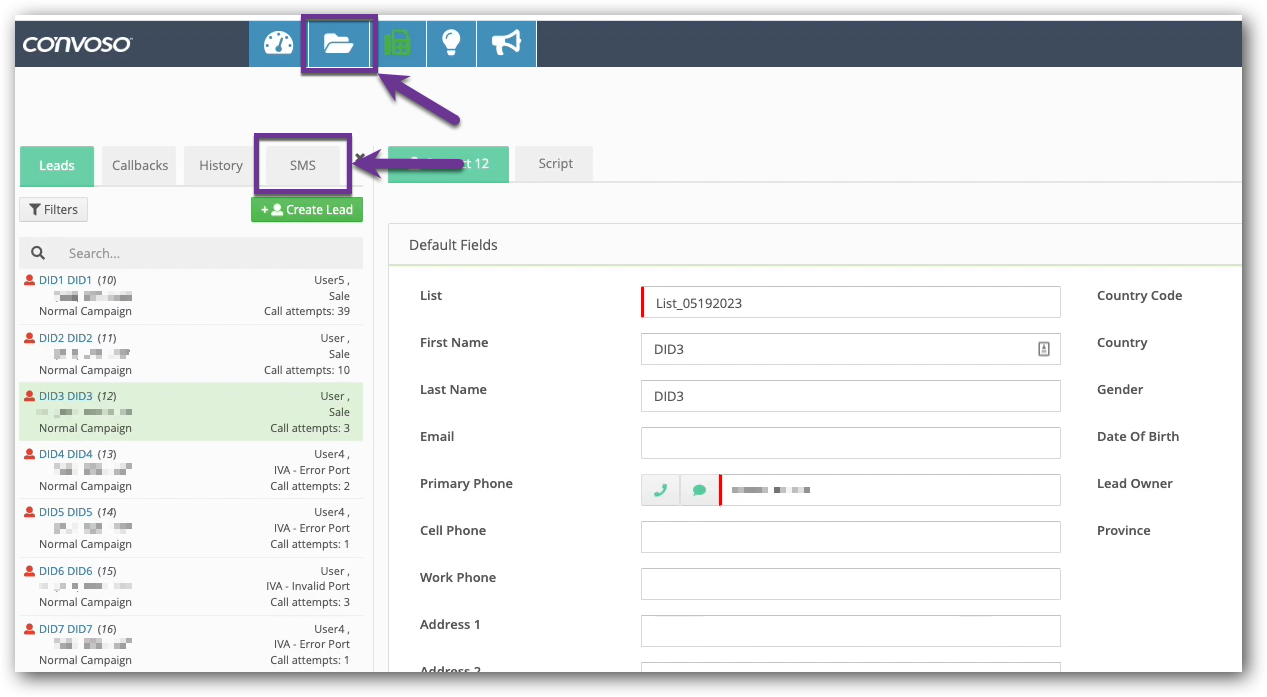Screen dimensions: 1267x697
Task: Click the Create Lead button
Action: click(306, 209)
